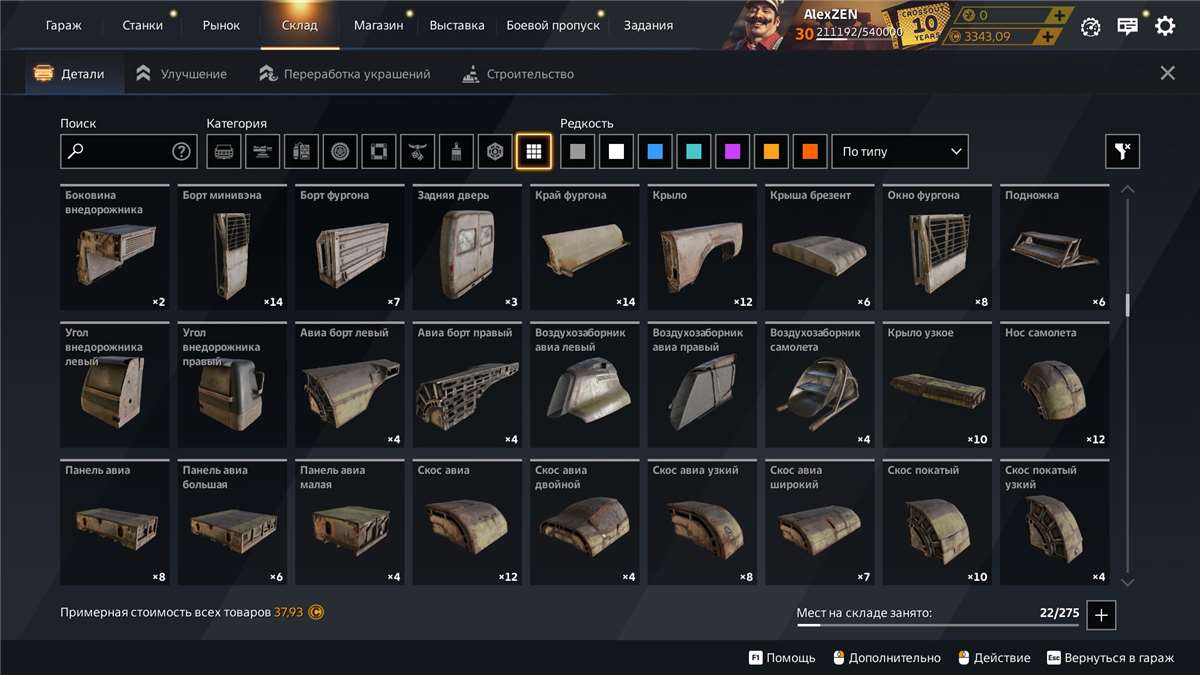The height and width of the screenshot is (675, 1200).
Task: Open the Магазин menu tab
Action: point(379,25)
